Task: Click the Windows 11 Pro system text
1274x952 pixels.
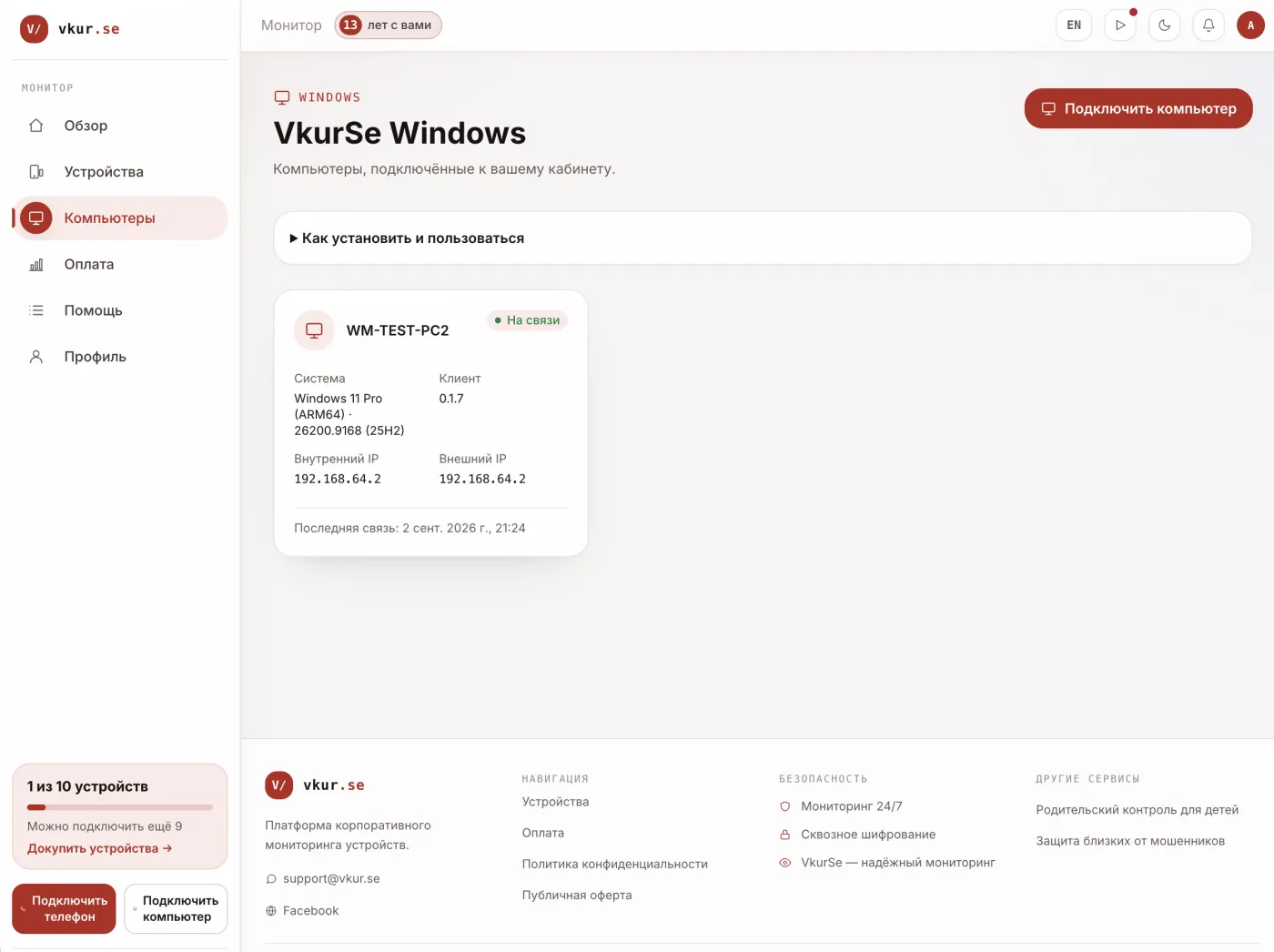Action: click(x=349, y=414)
